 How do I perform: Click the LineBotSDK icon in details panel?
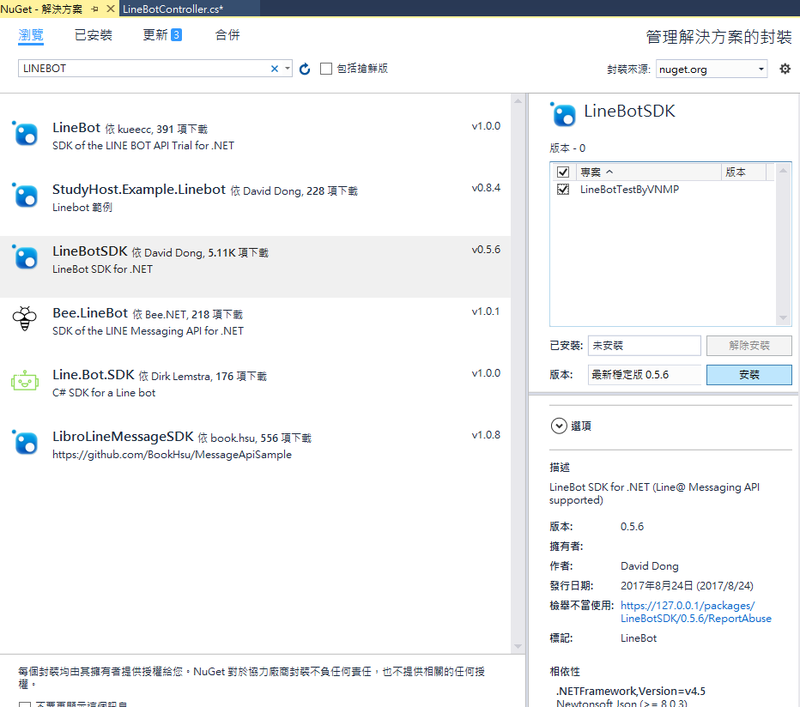563,114
